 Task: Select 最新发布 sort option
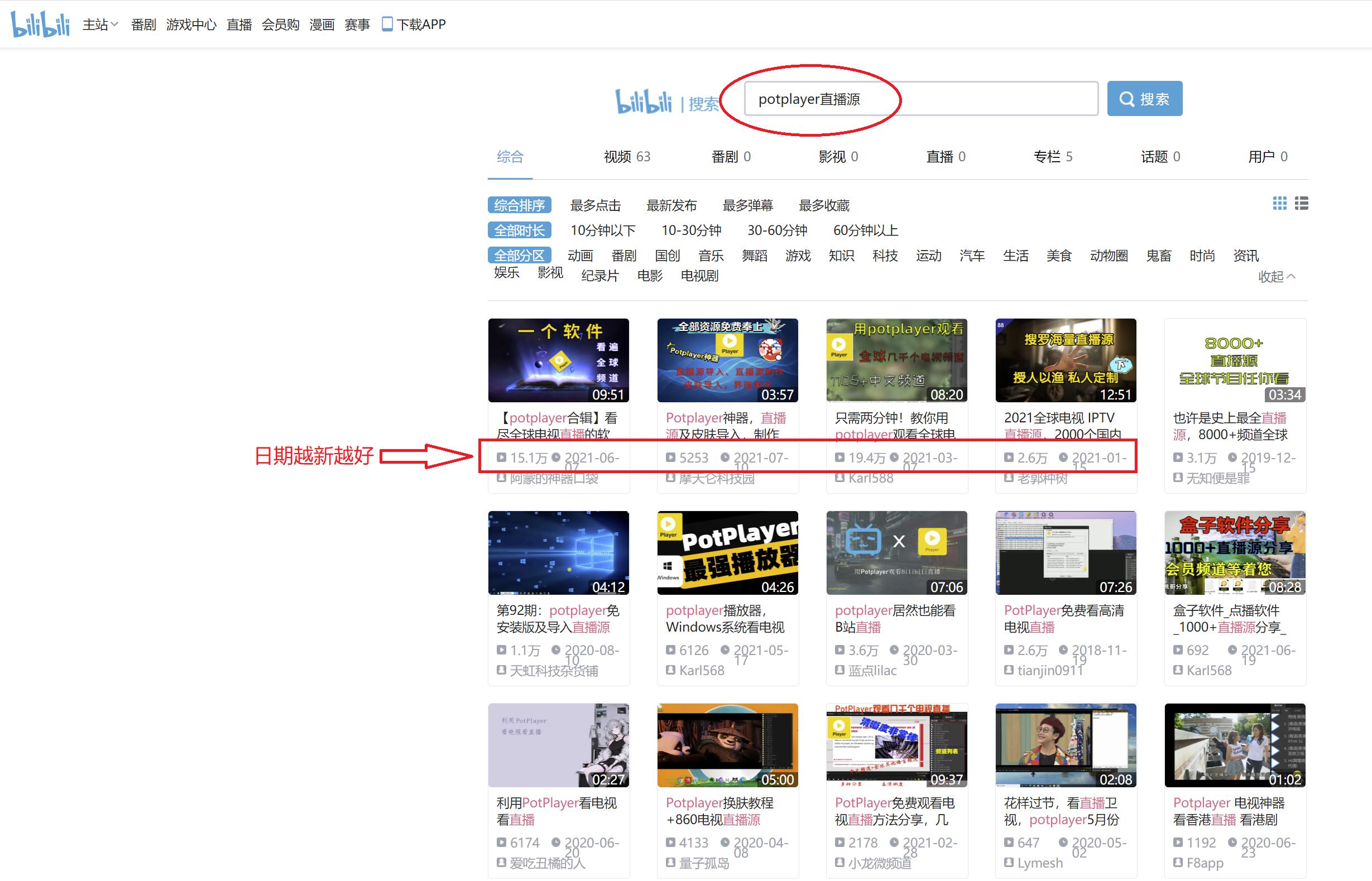[x=671, y=205]
